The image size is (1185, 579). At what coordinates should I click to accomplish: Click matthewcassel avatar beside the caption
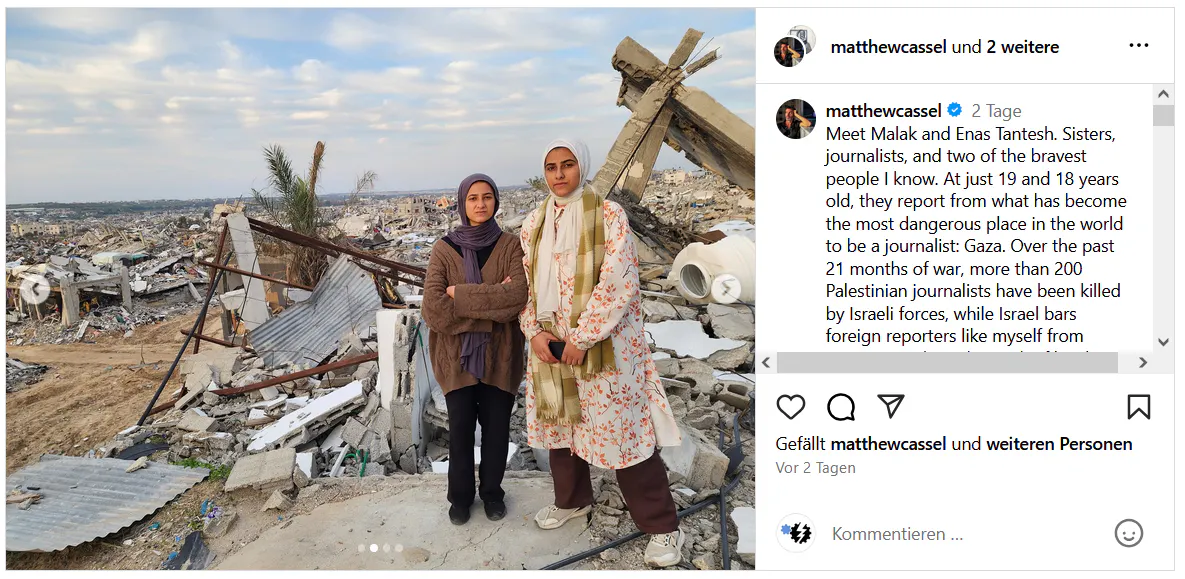(x=795, y=119)
